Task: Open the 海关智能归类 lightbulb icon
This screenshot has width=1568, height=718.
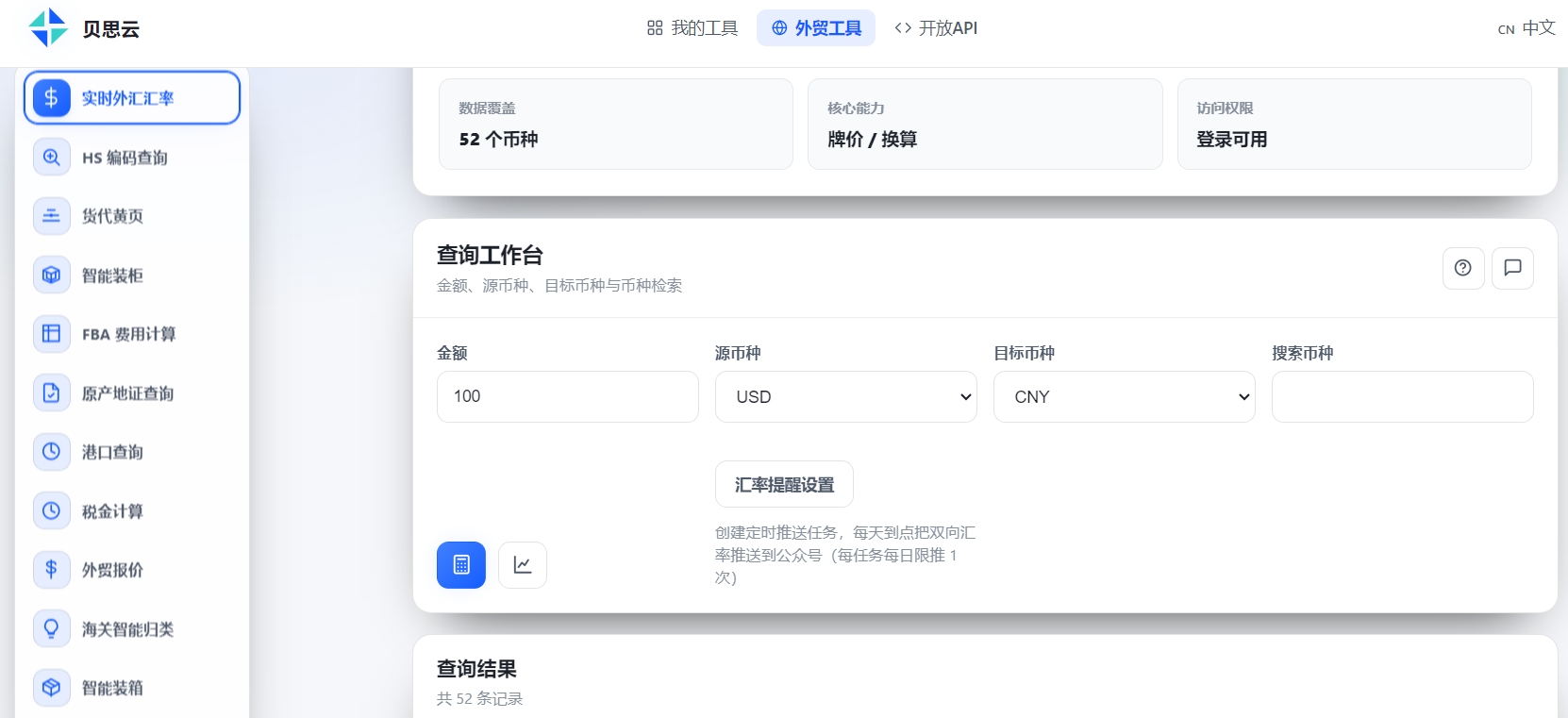Action: point(52,628)
